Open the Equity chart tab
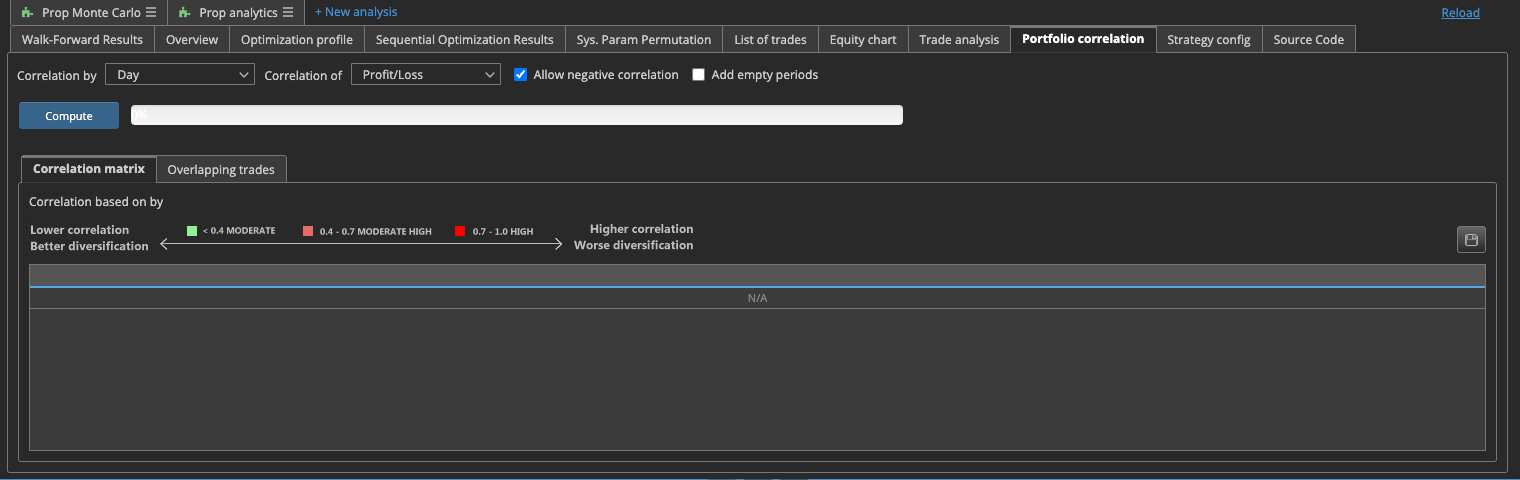Viewport: 1520px width, 480px height. point(863,40)
